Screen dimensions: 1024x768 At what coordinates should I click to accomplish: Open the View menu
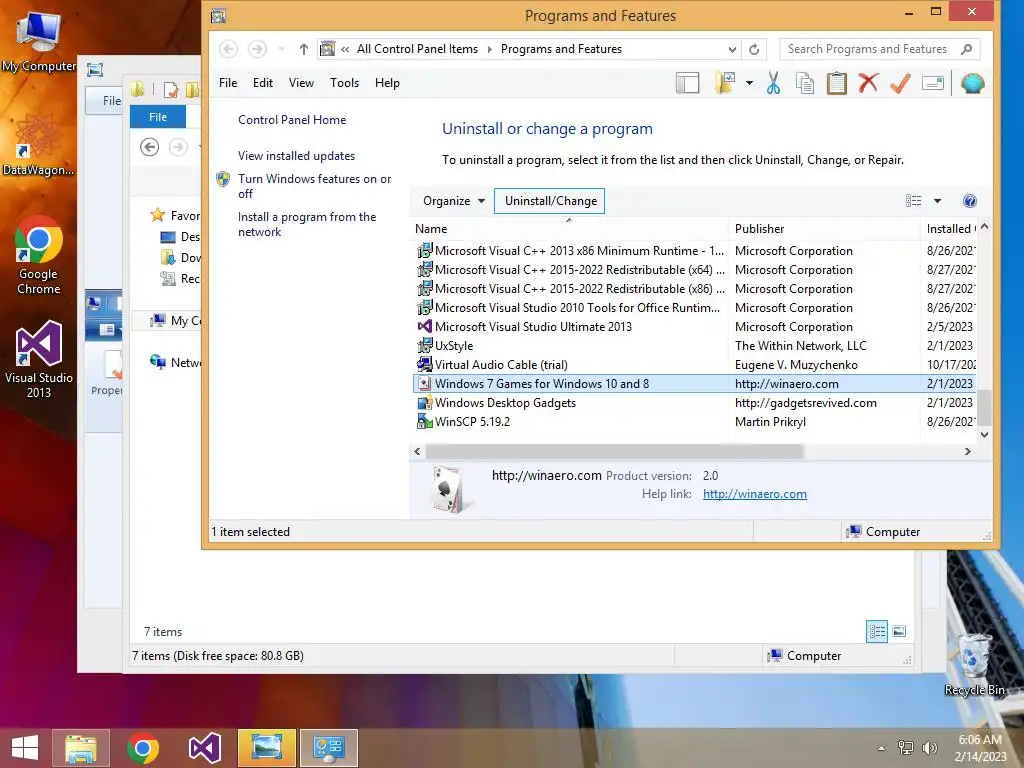301,83
